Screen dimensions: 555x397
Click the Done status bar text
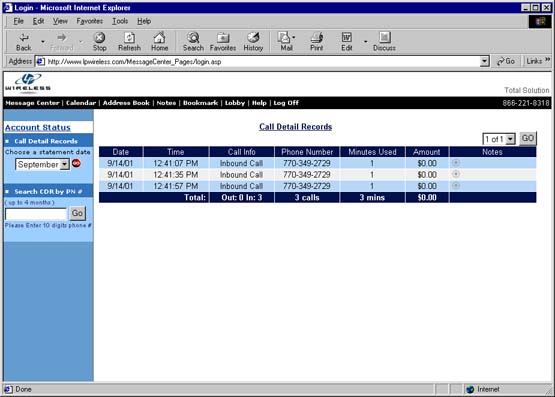[23, 389]
